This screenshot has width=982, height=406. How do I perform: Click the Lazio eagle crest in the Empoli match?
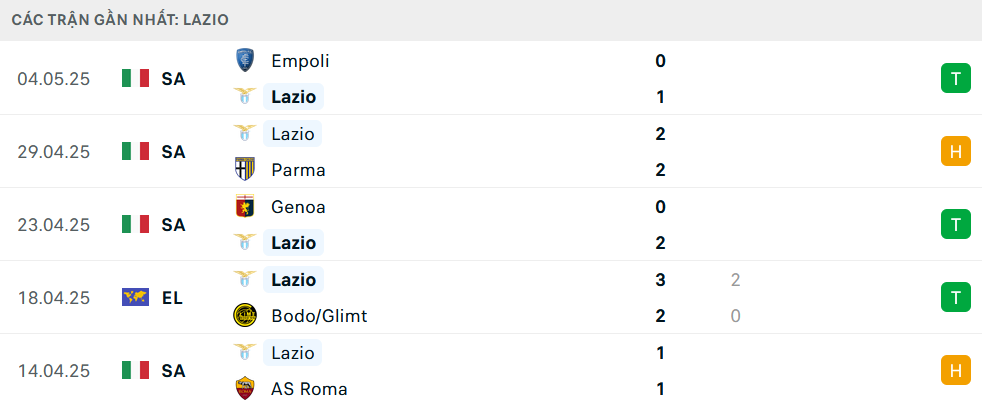(245, 96)
